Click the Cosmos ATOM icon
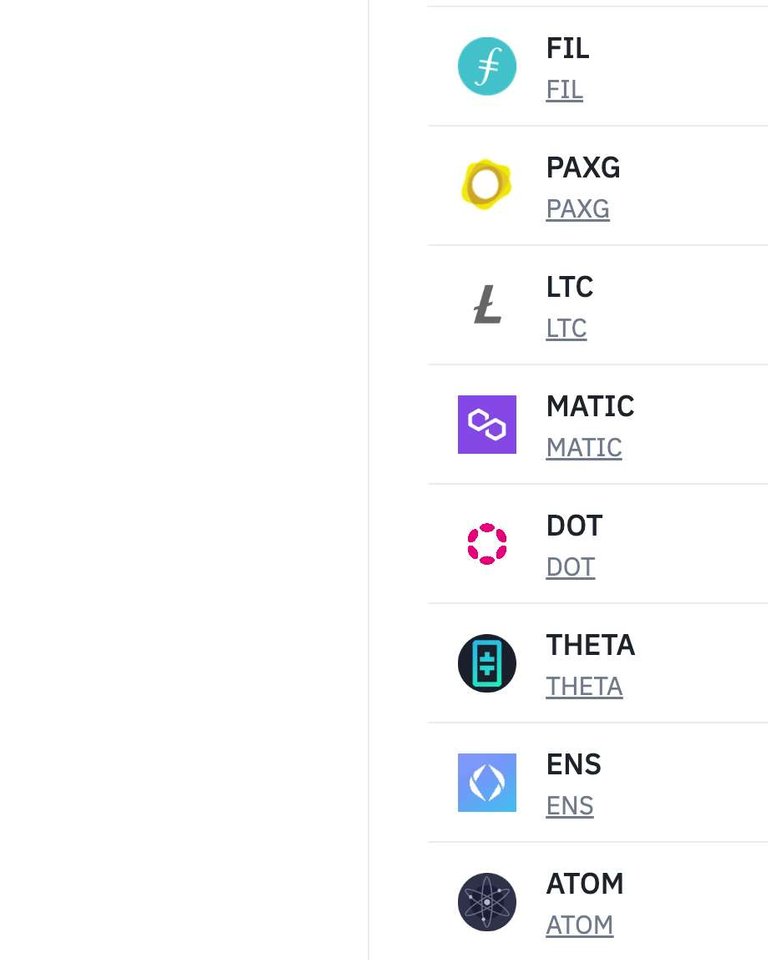 click(487, 902)
